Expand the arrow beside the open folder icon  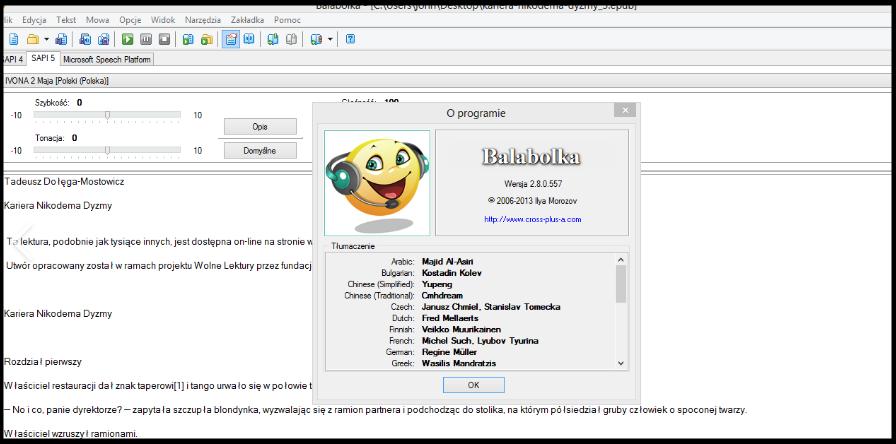click(x=46, y=39)
